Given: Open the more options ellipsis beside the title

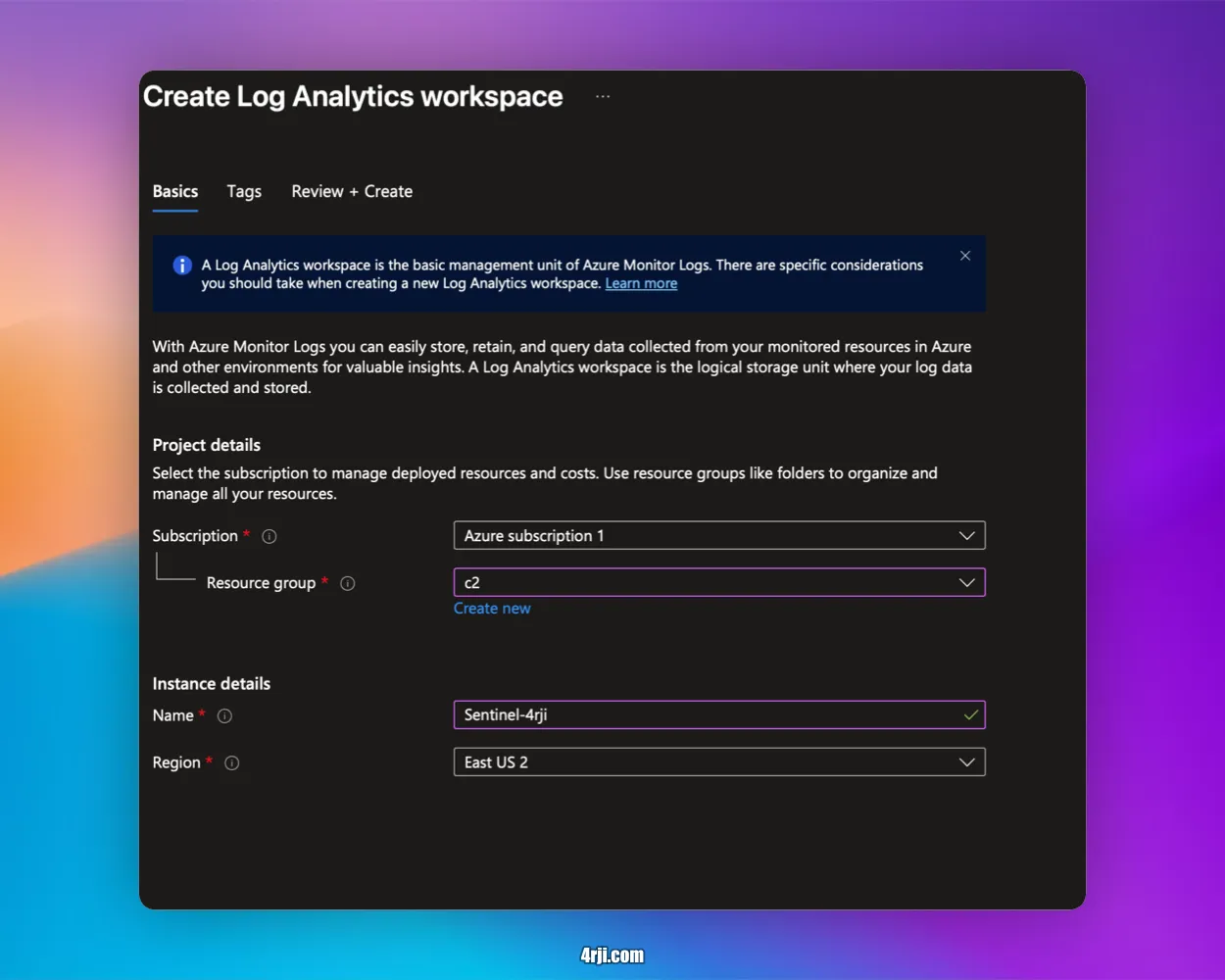Looking at the screenshot, I should pos(603,96).
